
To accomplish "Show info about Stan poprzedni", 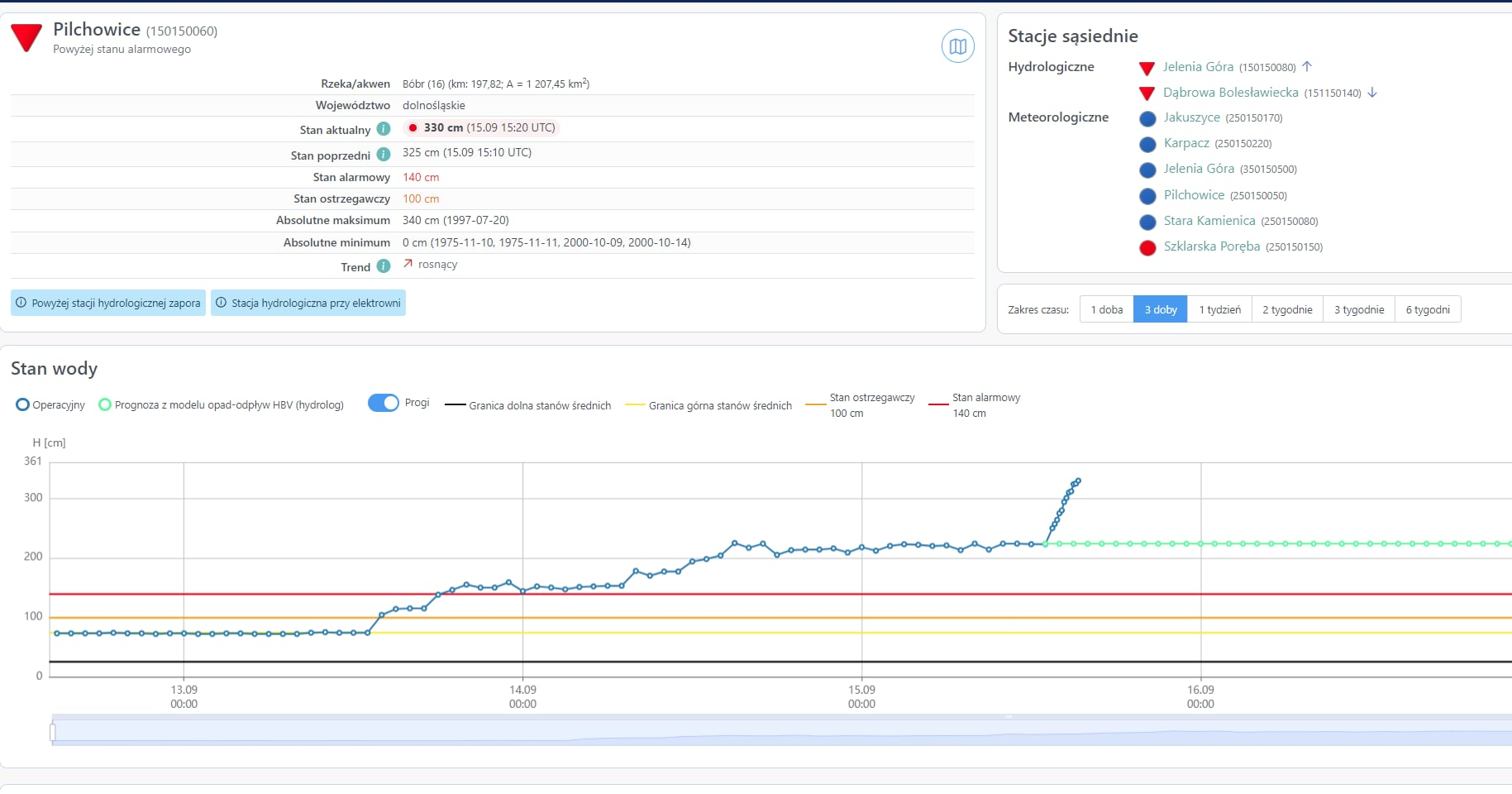I will point(384,155).
